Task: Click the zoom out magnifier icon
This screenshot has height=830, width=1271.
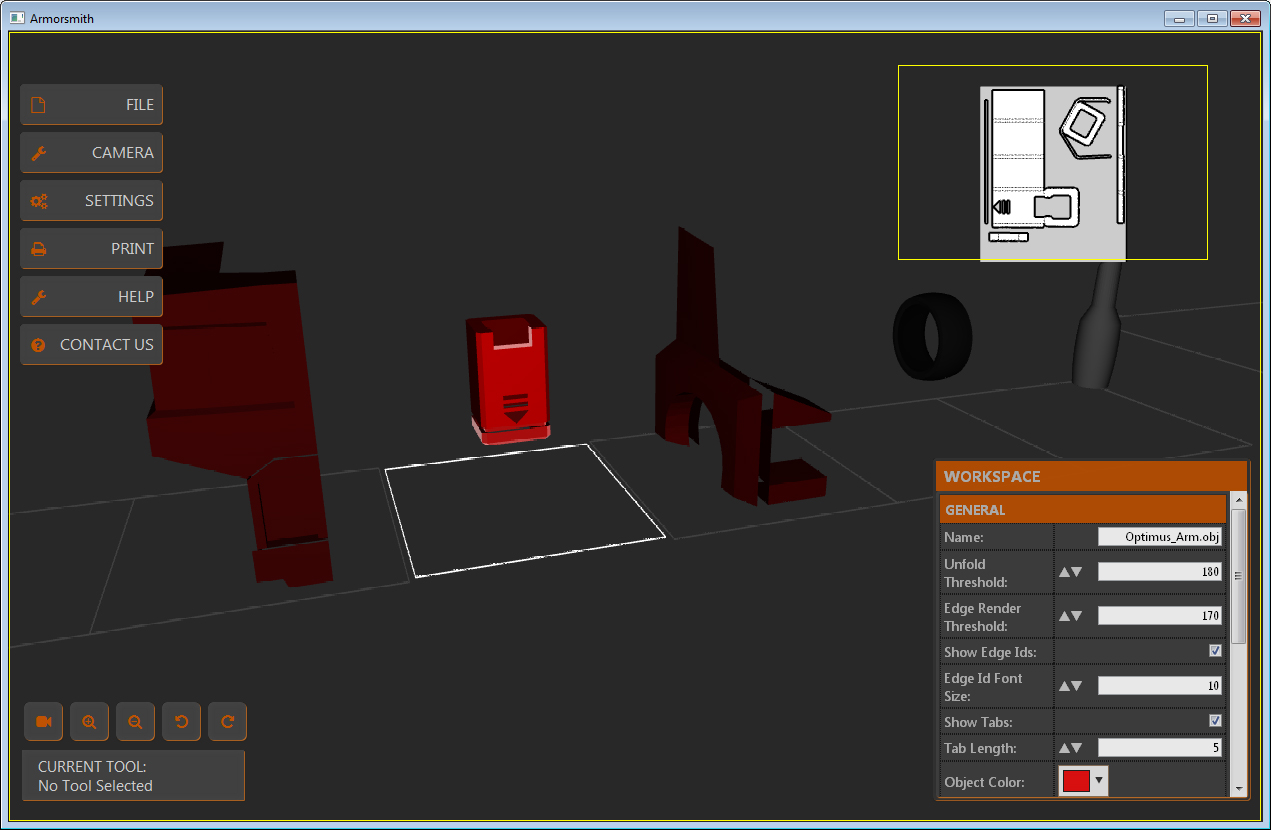Action: pos(136,722)
